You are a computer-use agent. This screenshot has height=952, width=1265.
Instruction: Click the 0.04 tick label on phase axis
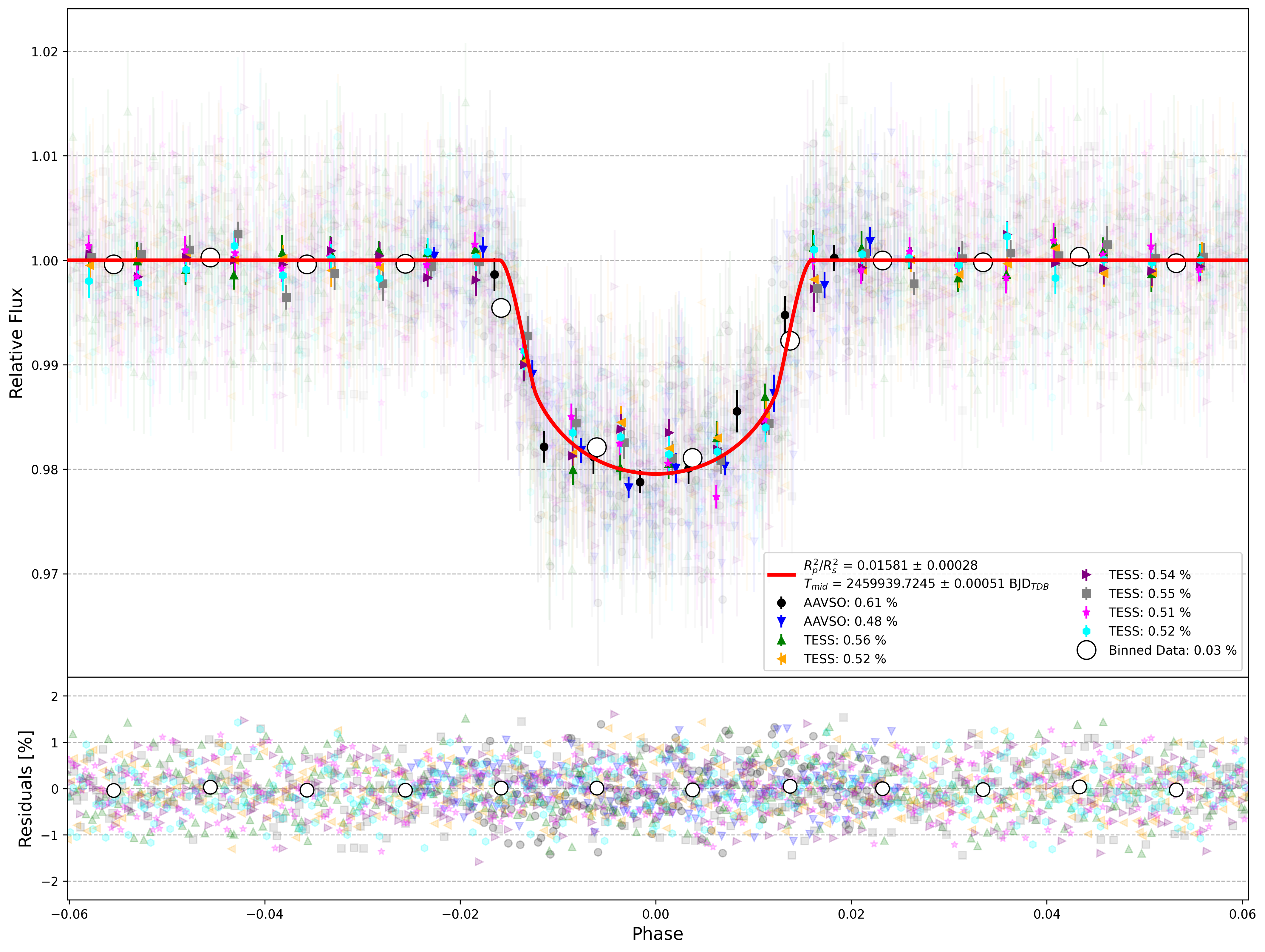pyautogui.click(x=1047, y=914)
